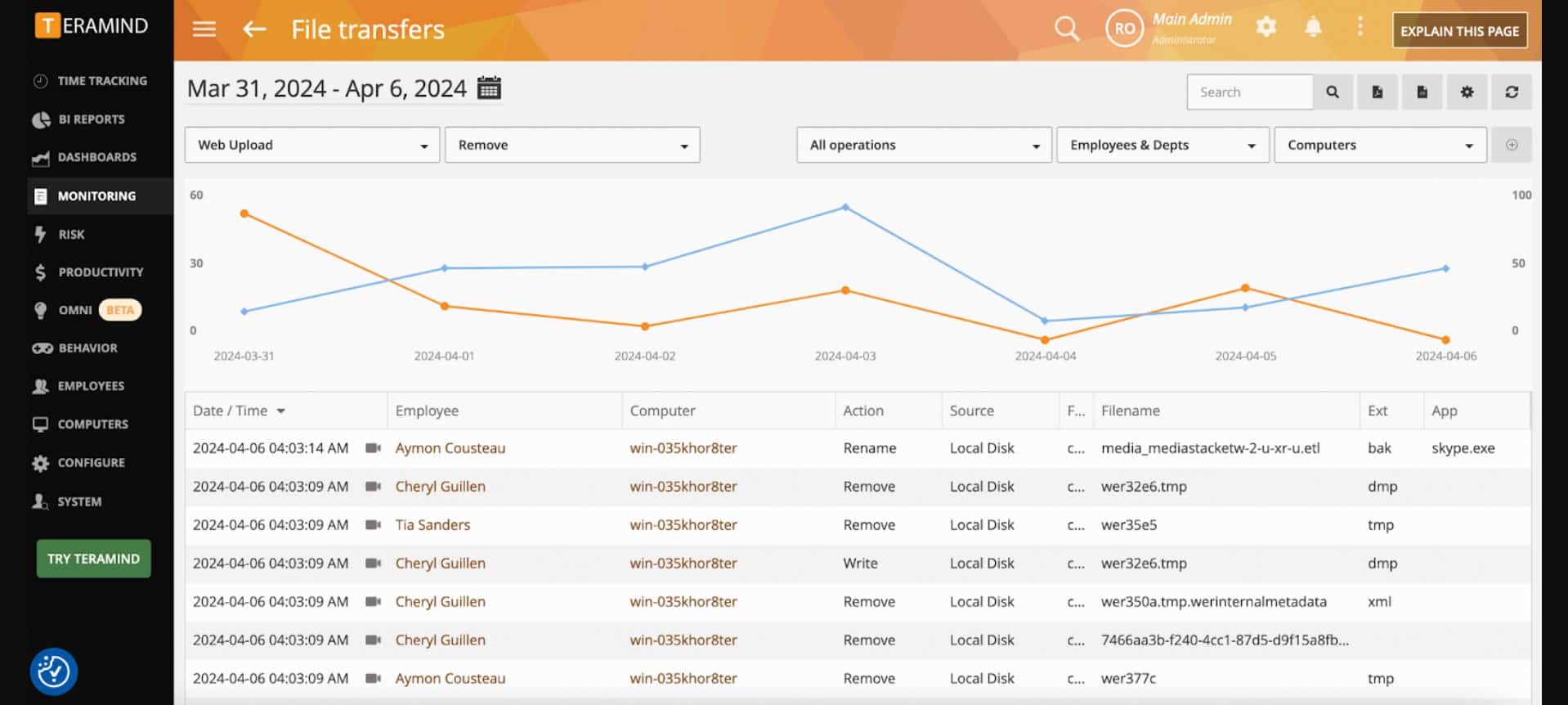Image resolution: width=1568 pixels, height=705 pixels.
Task: Play recording icon in Tia Sanders row
Action: coord(373,525)
